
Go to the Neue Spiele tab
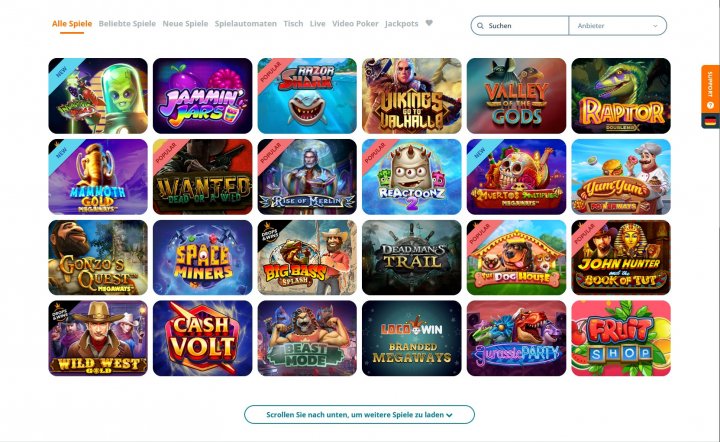(185, 23)
